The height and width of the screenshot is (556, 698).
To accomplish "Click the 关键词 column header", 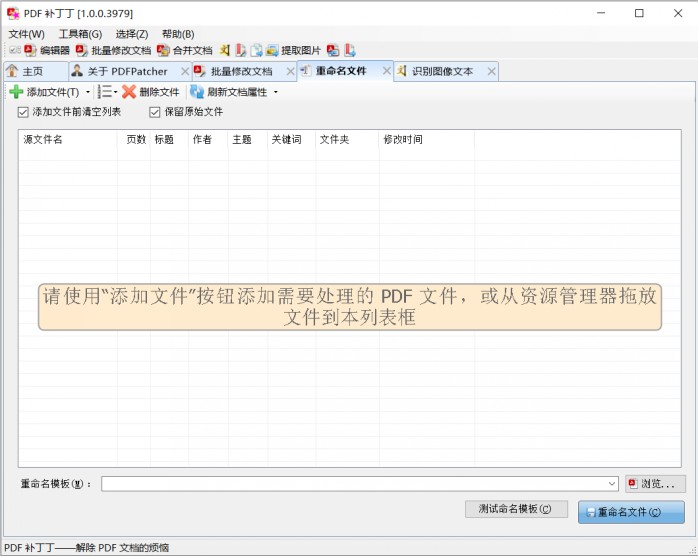I will [292, 140].
